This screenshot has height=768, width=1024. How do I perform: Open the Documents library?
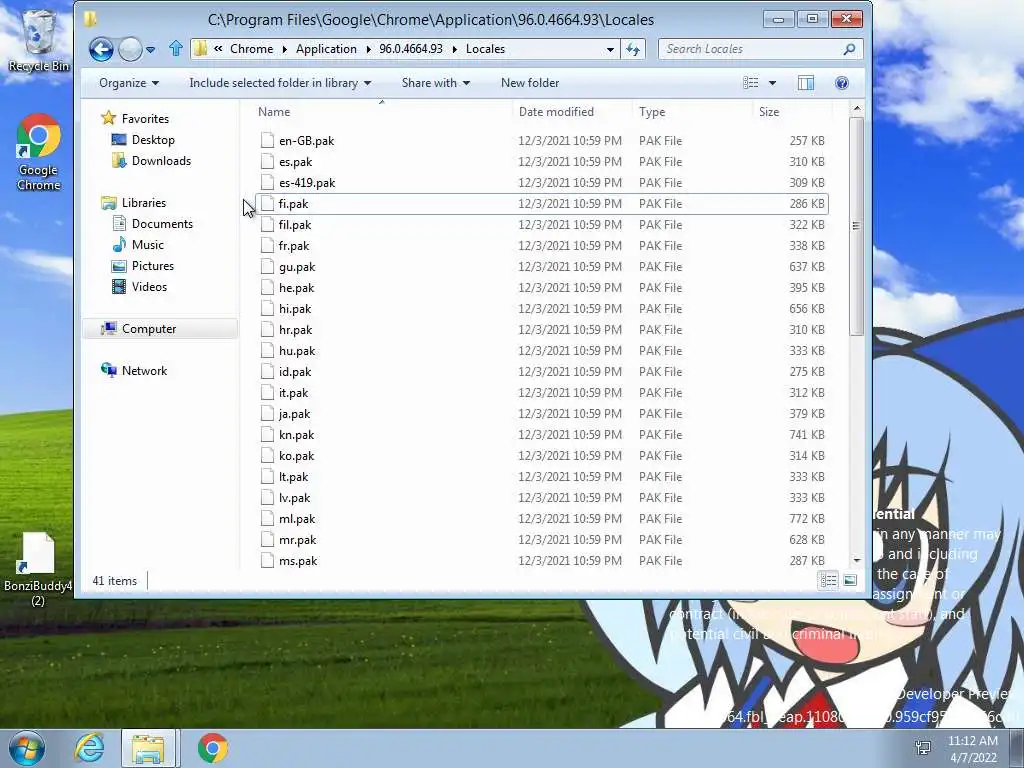point(153,223)
